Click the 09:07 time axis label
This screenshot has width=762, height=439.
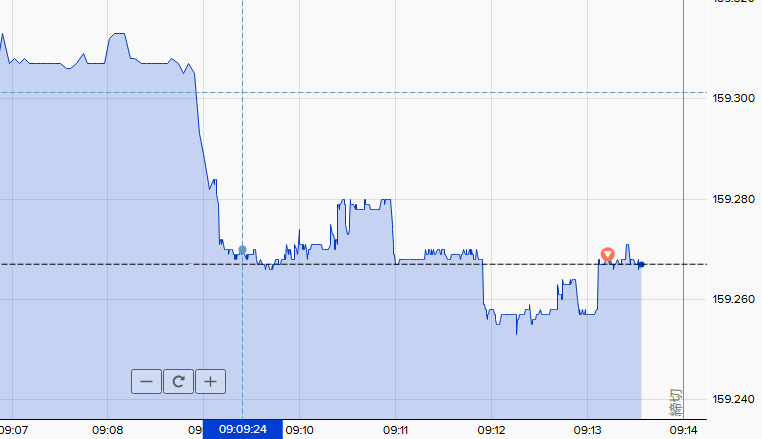[14, 430]
